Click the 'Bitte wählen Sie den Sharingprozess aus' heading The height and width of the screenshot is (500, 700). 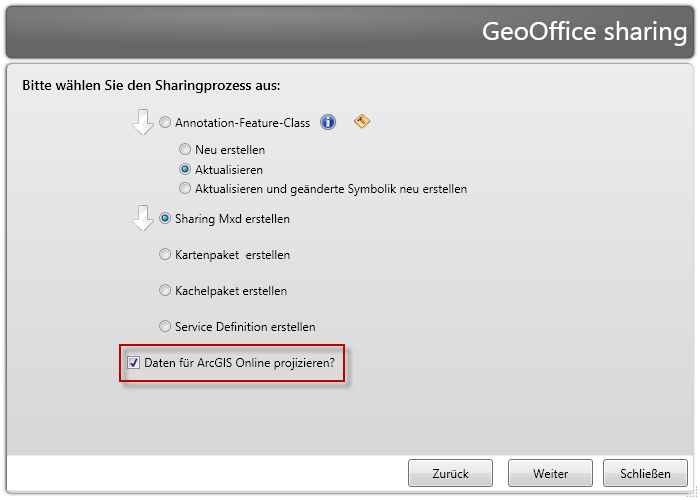(151, 85)
